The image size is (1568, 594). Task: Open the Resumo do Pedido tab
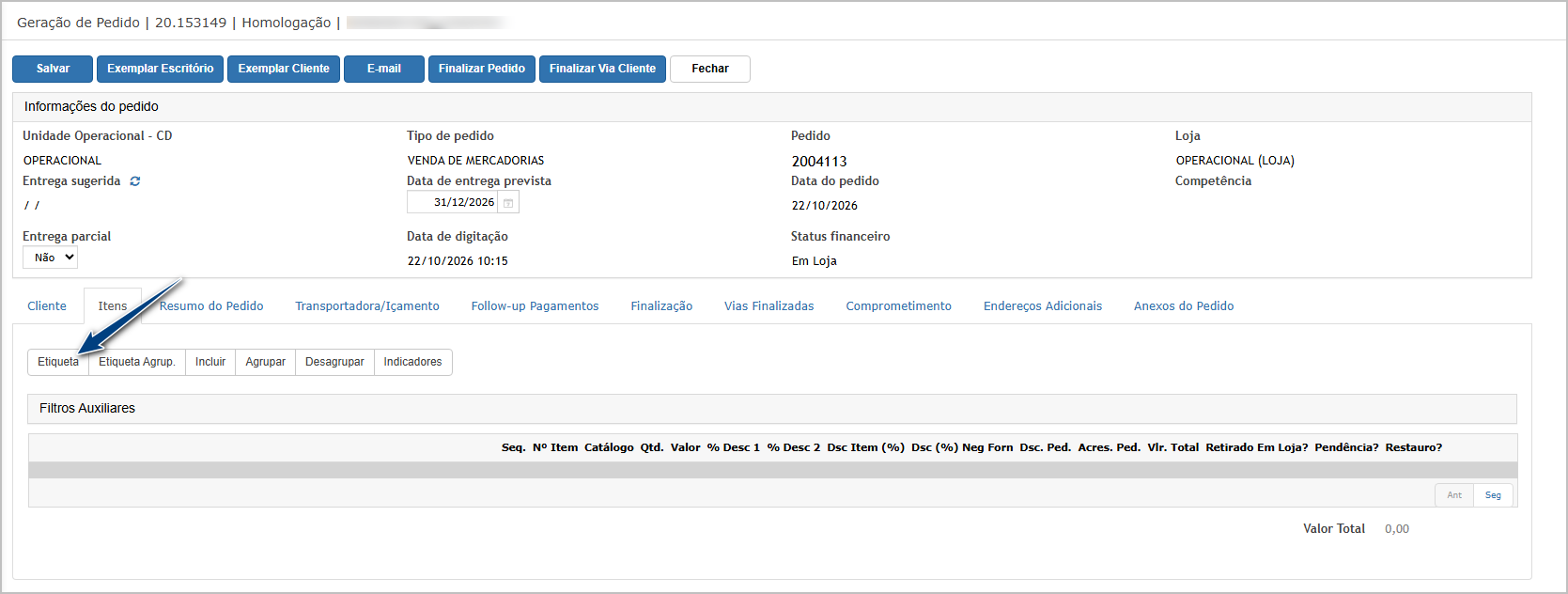pos(211,306)
